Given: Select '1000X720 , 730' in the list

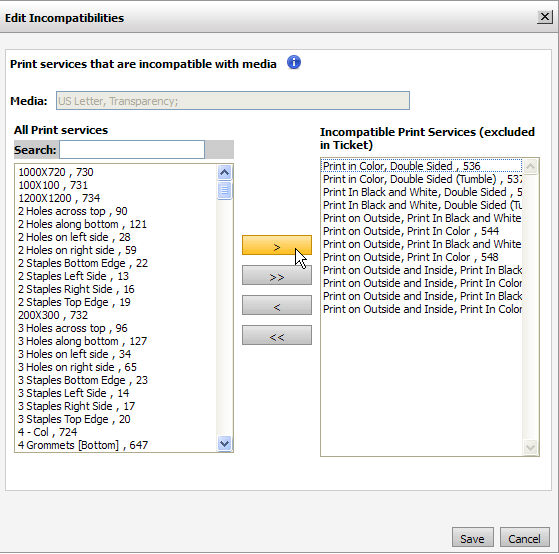Looking at the screenshot, I should [x=56, y=172].
